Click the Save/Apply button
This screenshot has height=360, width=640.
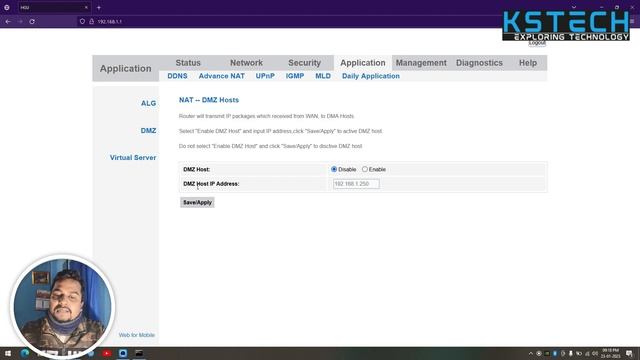(197, 202)
